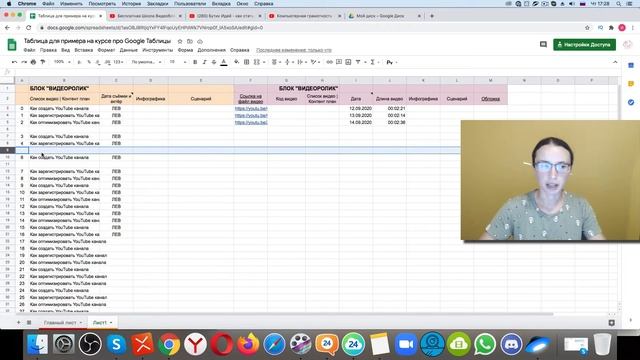The height and width of the screenshot is (360, 640).
Task: Click the Сценарий orange header cell
Action: click(x=201, y=99)
